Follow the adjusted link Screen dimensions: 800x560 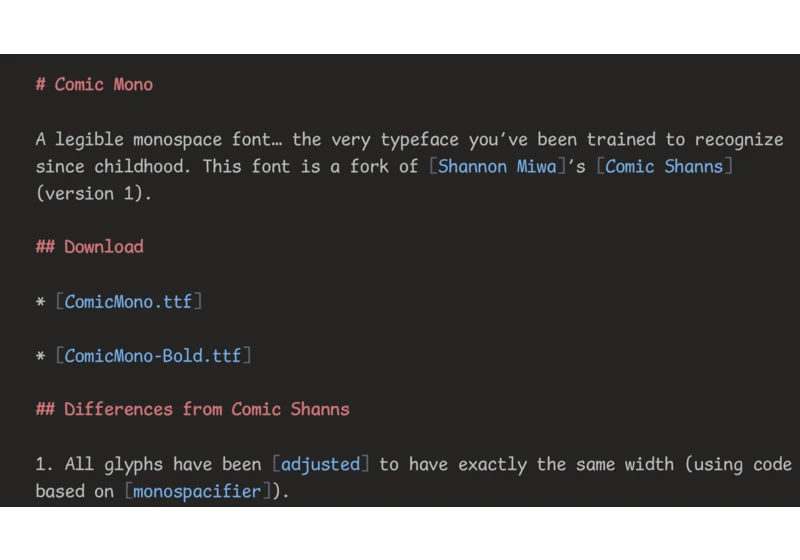tap(320, 464)
